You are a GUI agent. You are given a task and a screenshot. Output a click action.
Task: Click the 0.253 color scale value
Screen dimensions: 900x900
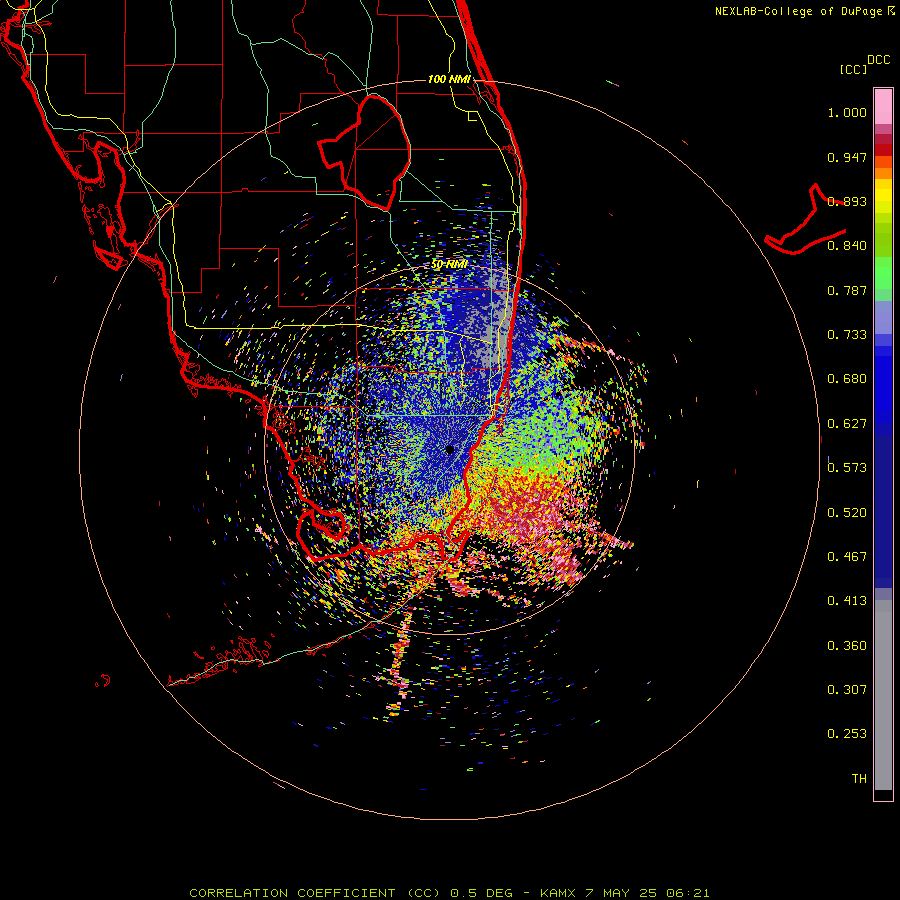(x=847, y=734)
